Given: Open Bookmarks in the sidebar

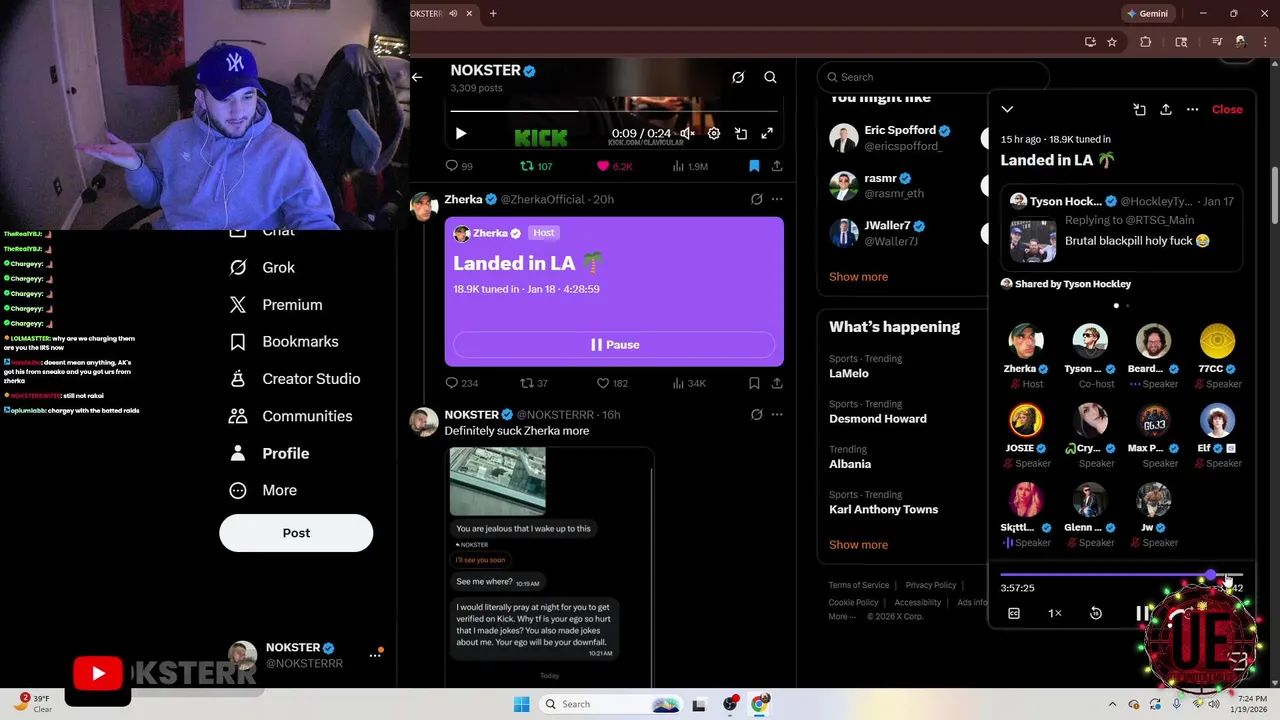Looking at the screenshot, I should point(284,341).
